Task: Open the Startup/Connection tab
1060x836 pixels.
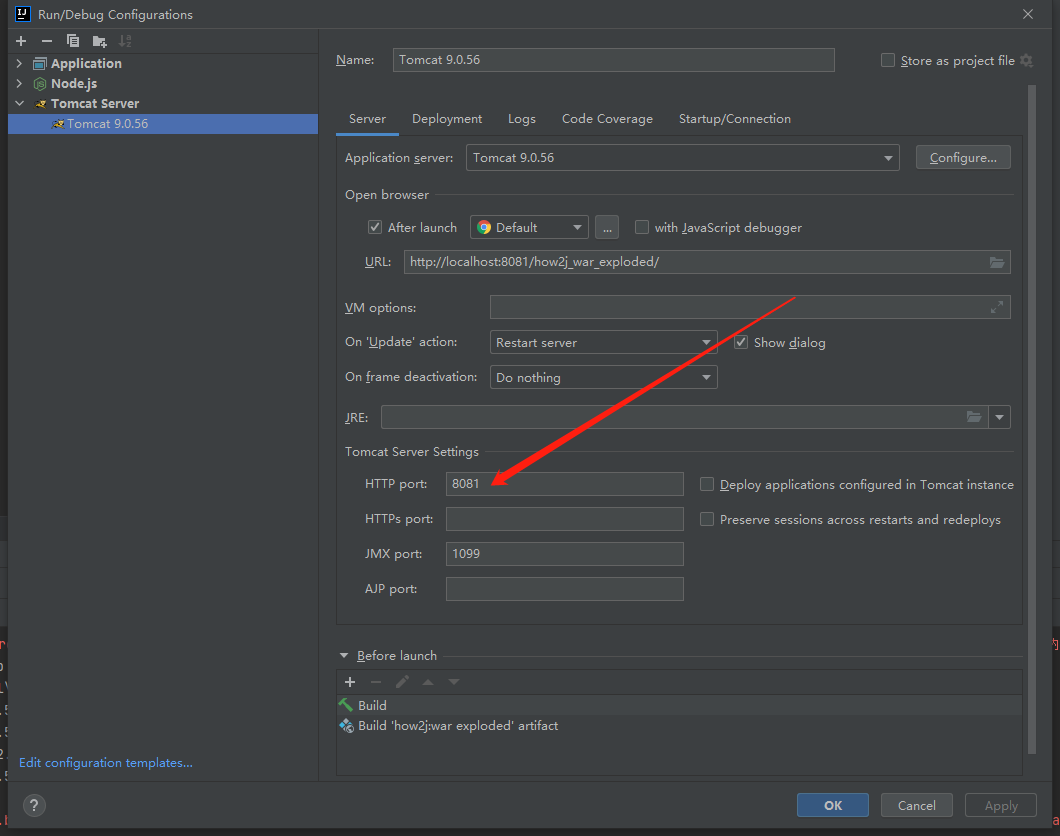Action: click(734, 118)
